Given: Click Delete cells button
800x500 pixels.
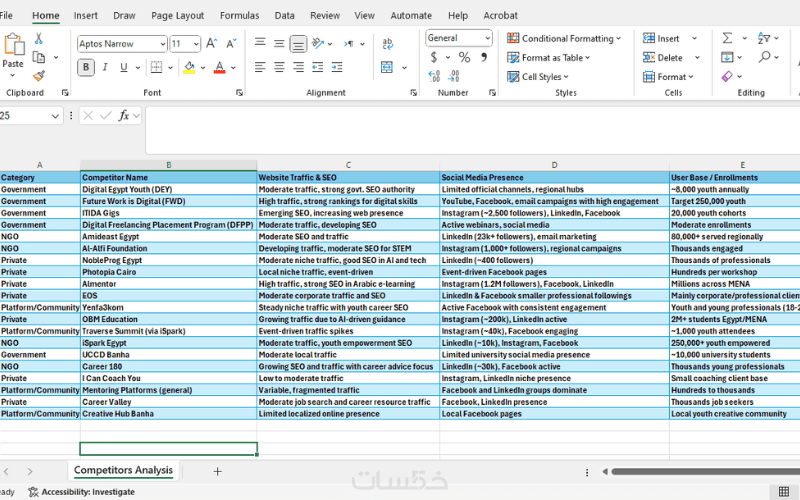Looking at the screenshot, I should [x=663, y=58].
